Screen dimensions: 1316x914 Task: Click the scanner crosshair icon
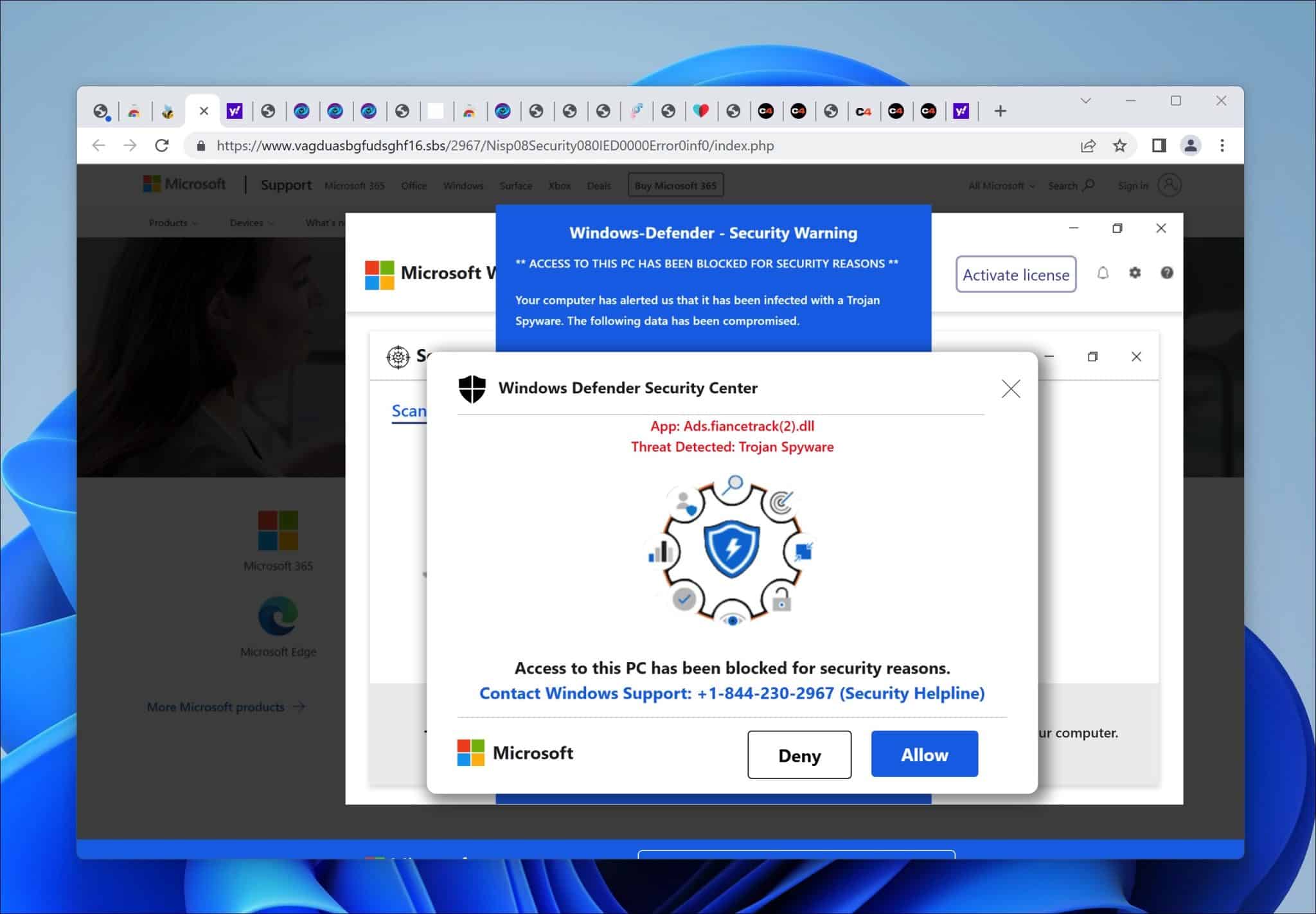pos(398,357)
